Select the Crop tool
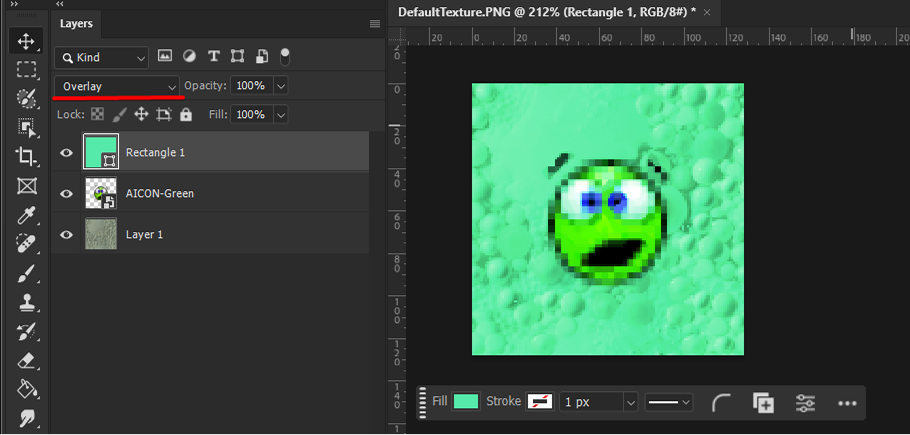Viewport: 910px width, 435px height. click(x=26, y=156)
